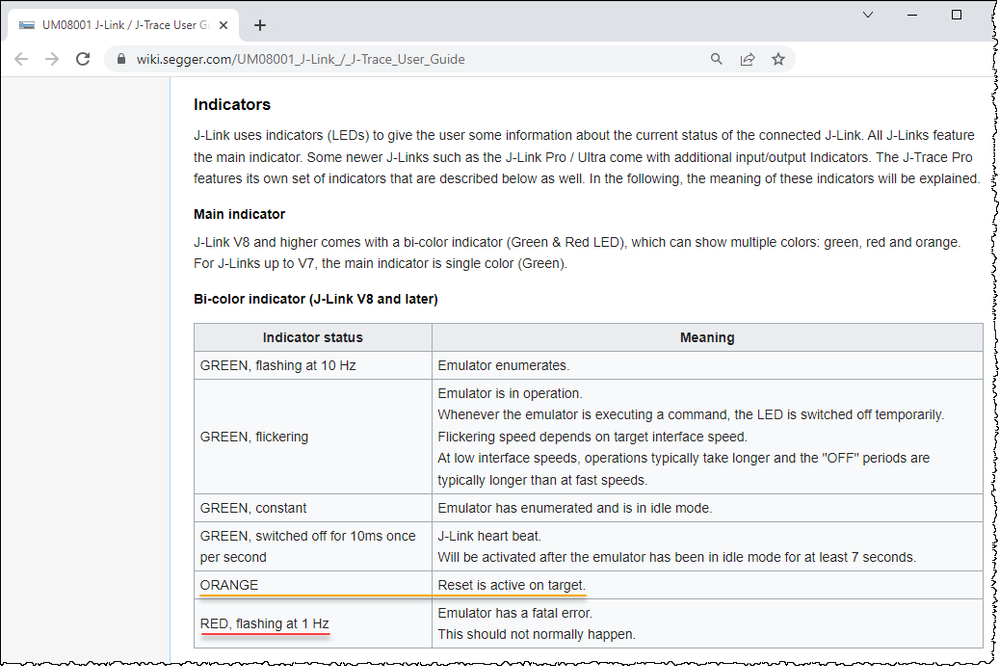Select the cell RED, flashing at 1 Hz
This screenshot has height=666, width=999.
click(313, 623)
